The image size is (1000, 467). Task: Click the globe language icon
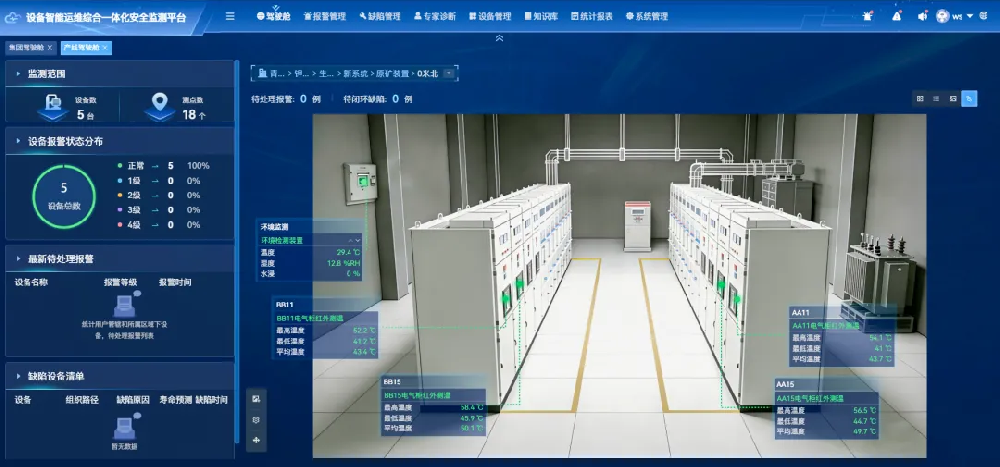[983, 16]
